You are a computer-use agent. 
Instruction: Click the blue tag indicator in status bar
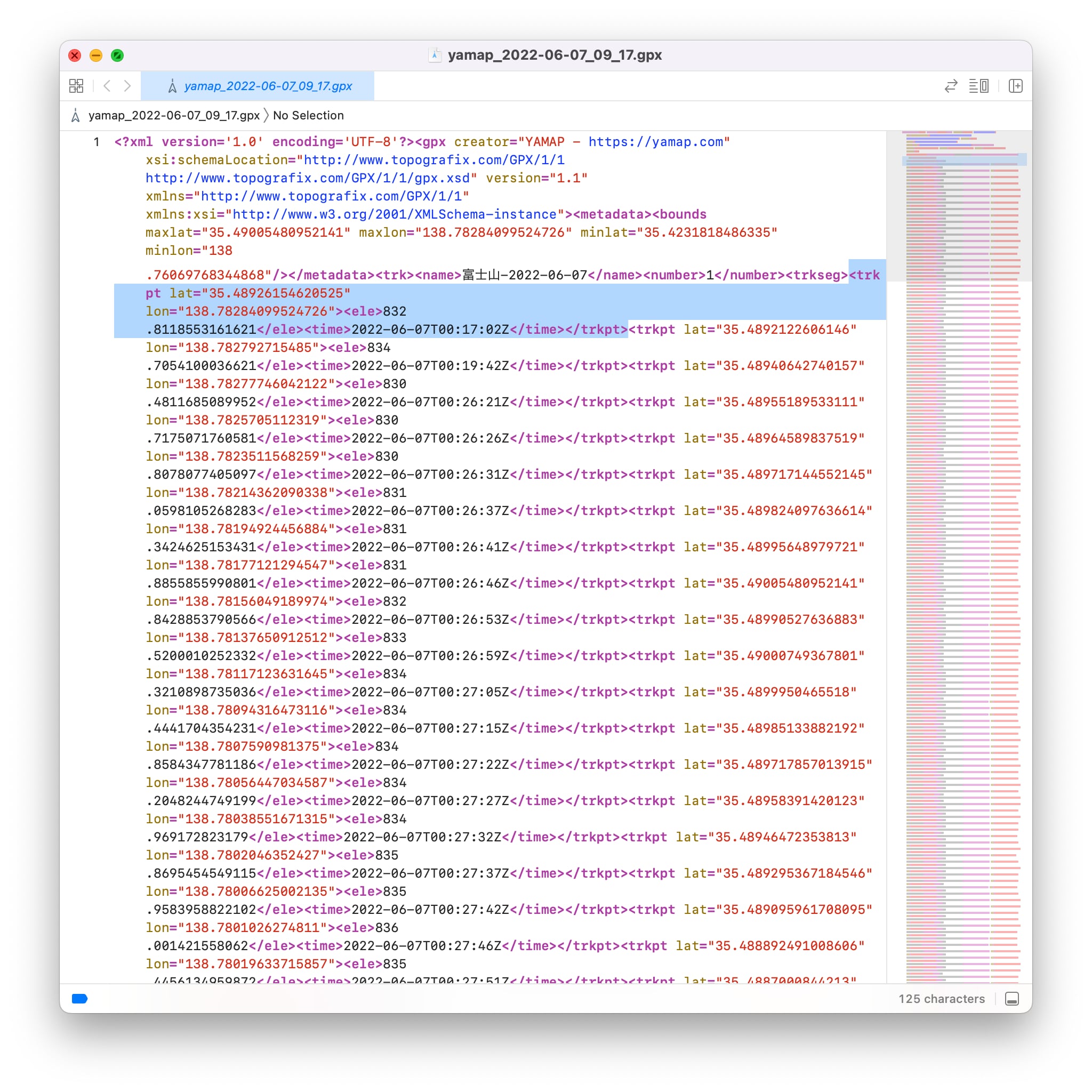(79, 999)
